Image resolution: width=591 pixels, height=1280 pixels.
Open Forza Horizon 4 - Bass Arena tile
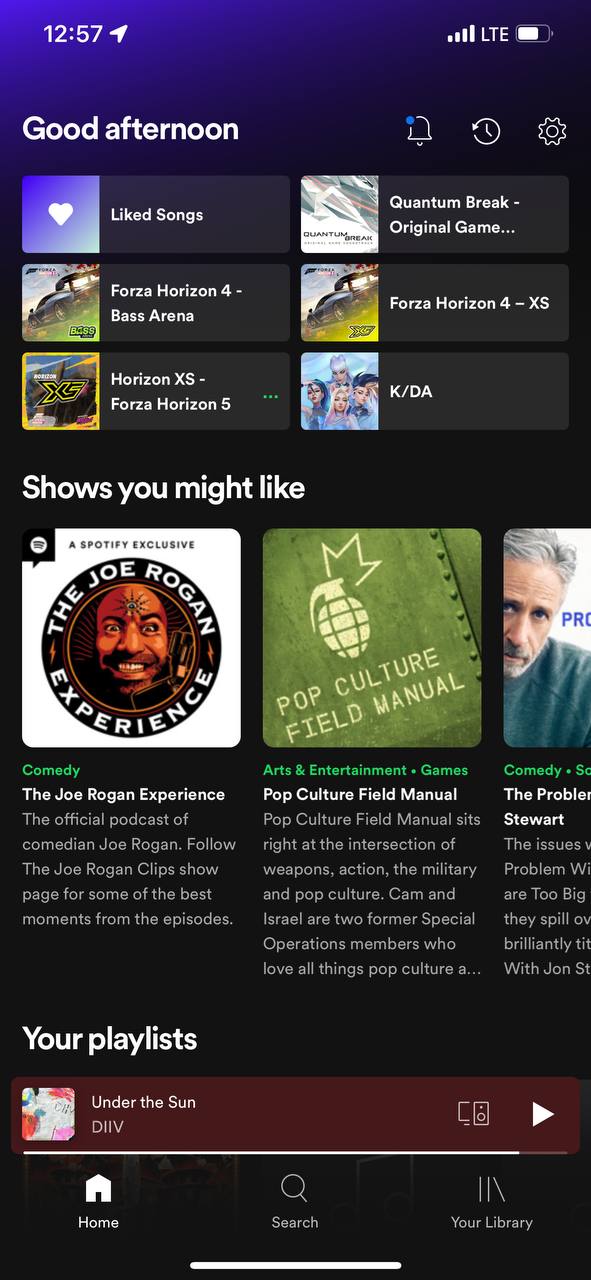pos(156,303)
